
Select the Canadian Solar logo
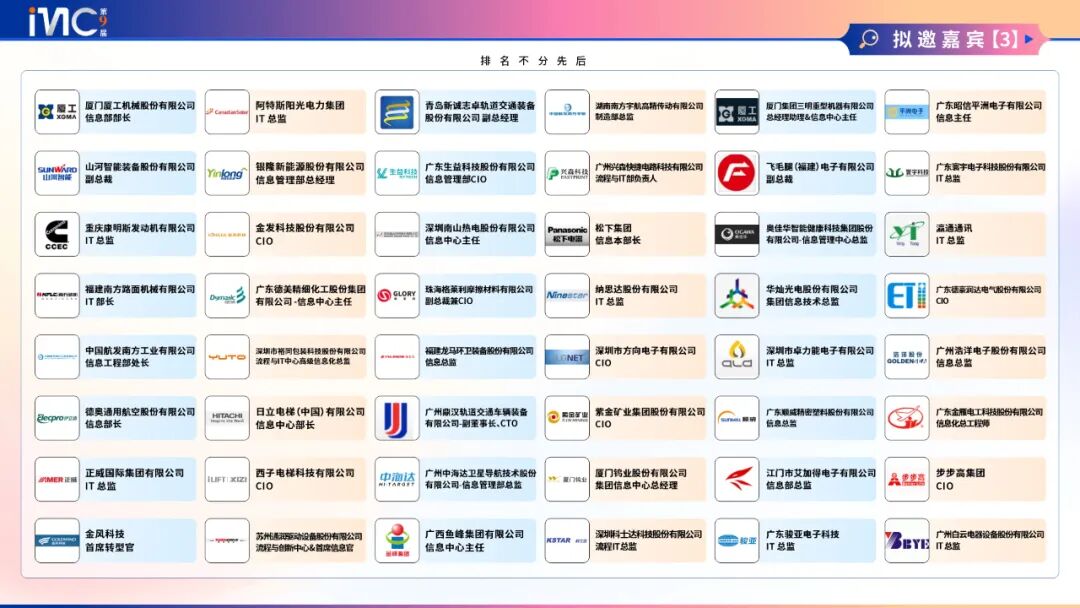[227, 112]
